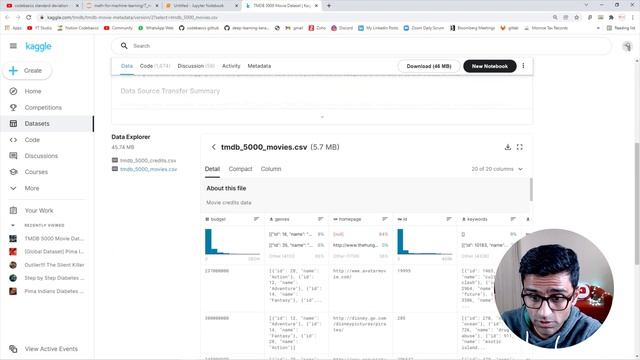This screenshot has height=360, width=640.
Task: Sort by the genres column
Action: pos(320,219)
